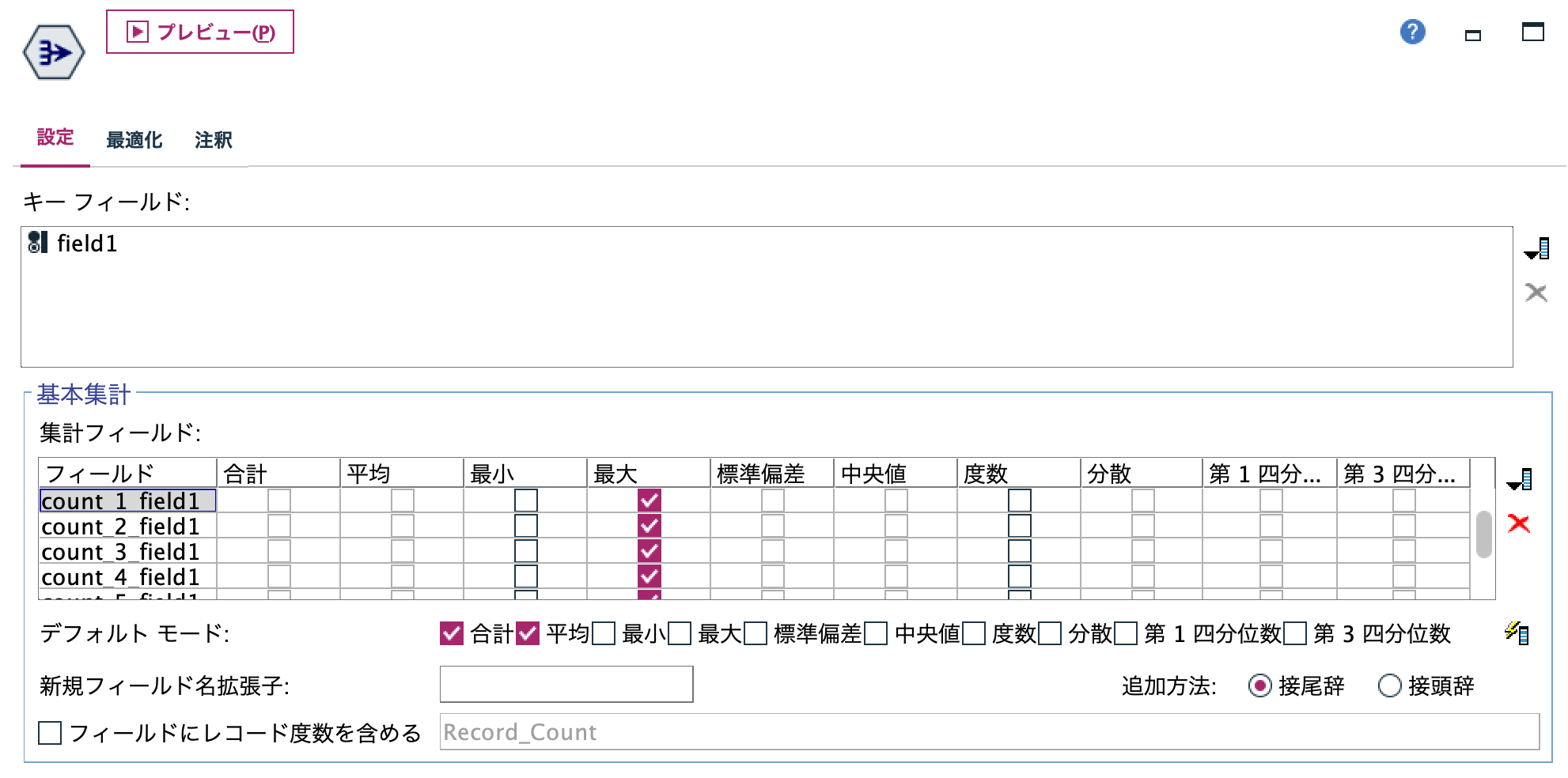Click the play icon inside the preview button
The width and height of the screenshot is (1568, 778).
(136, 32)
